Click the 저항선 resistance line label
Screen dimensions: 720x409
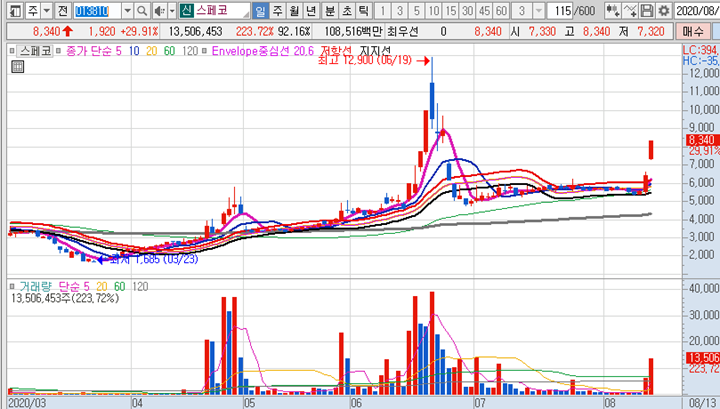pos(336,50)
